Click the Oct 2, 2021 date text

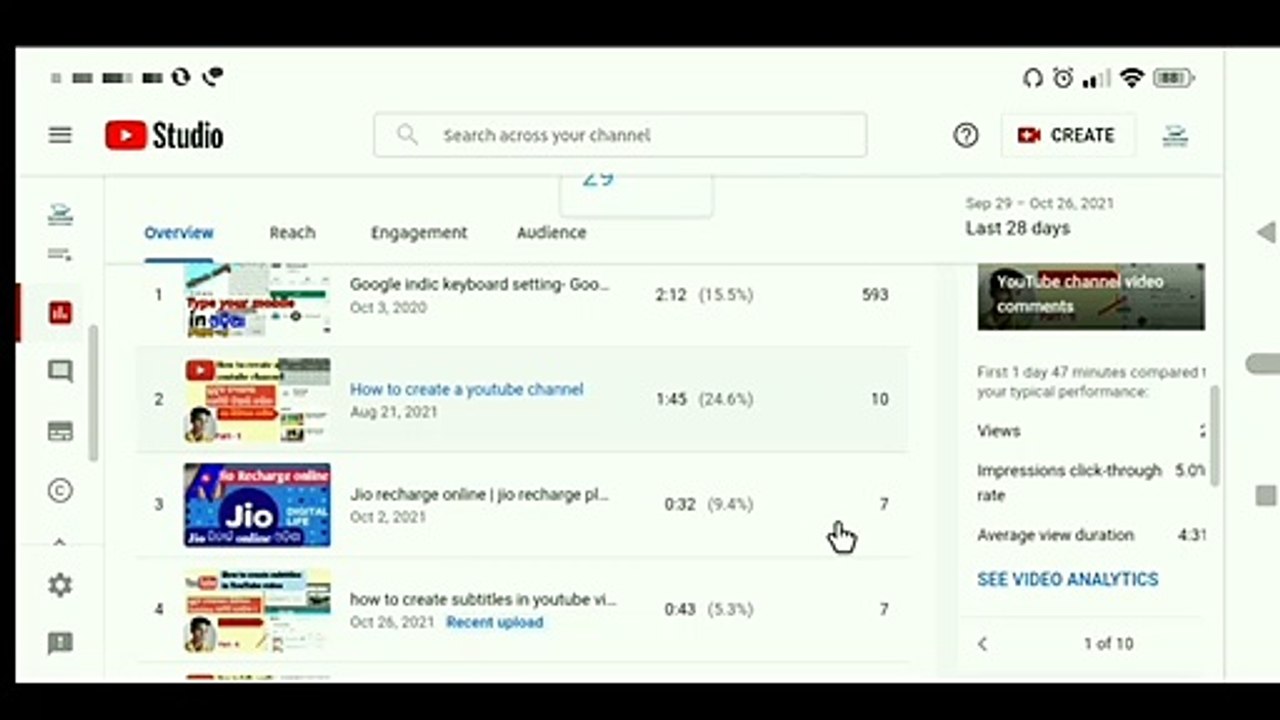click(x=388, y=517)
